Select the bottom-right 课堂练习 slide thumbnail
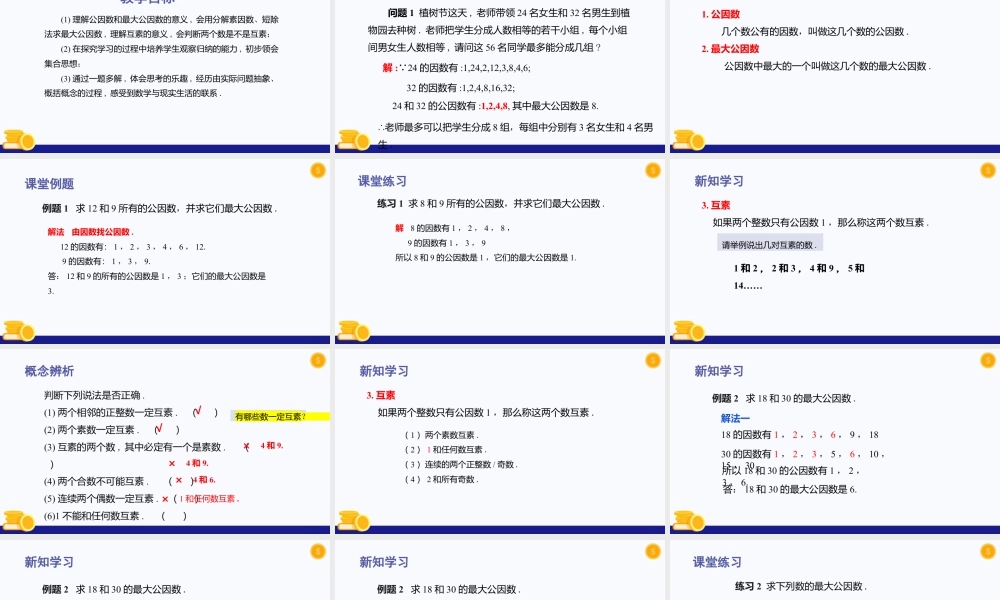1000x600 pixels. (x=831, y=575)
